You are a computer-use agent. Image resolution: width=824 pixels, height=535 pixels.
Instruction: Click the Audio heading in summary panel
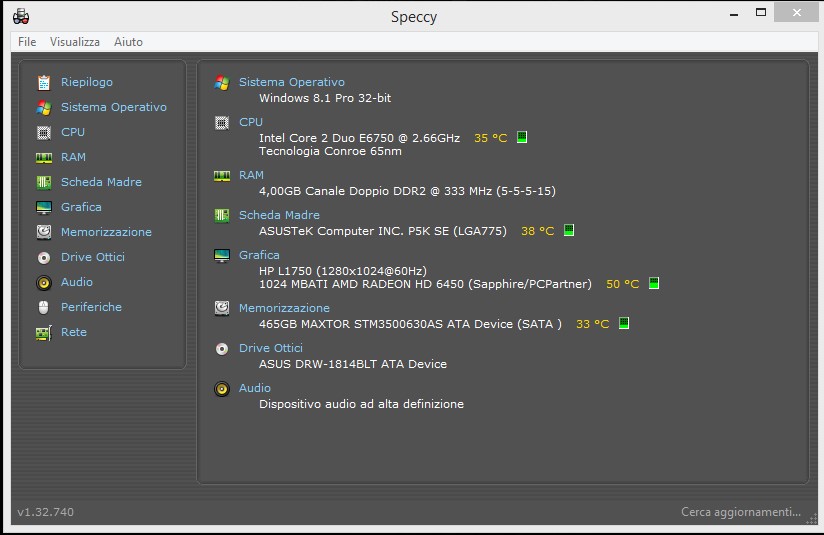point(255,388)
